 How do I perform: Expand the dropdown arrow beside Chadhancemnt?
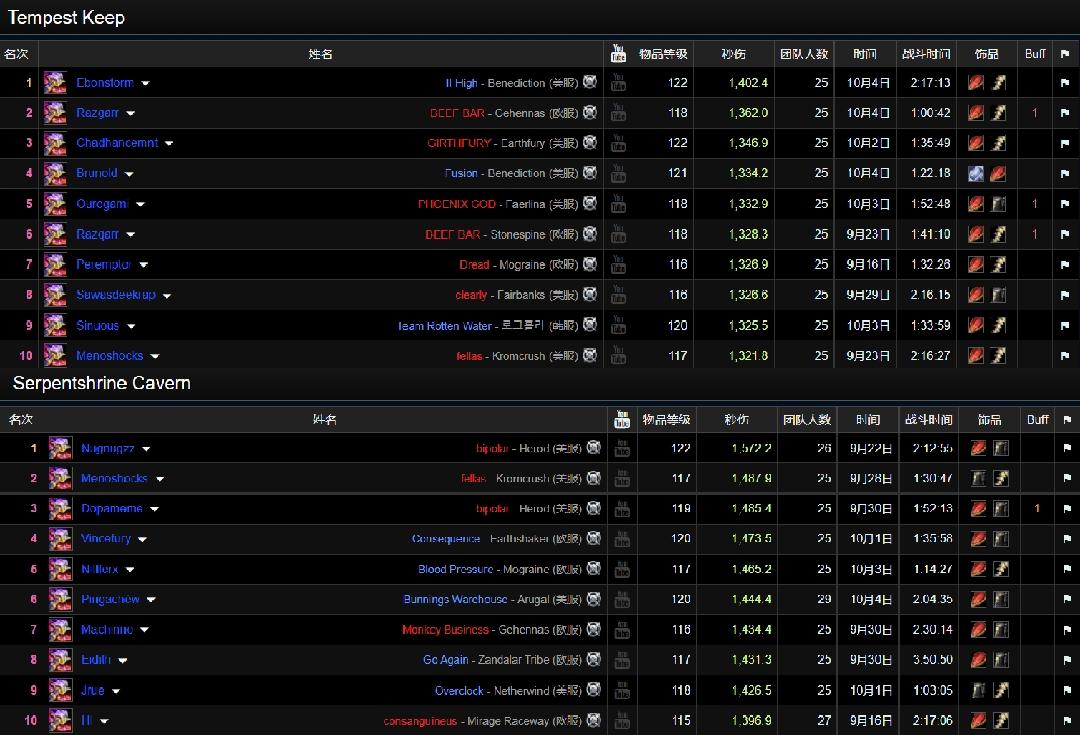[x=169, y=144]
